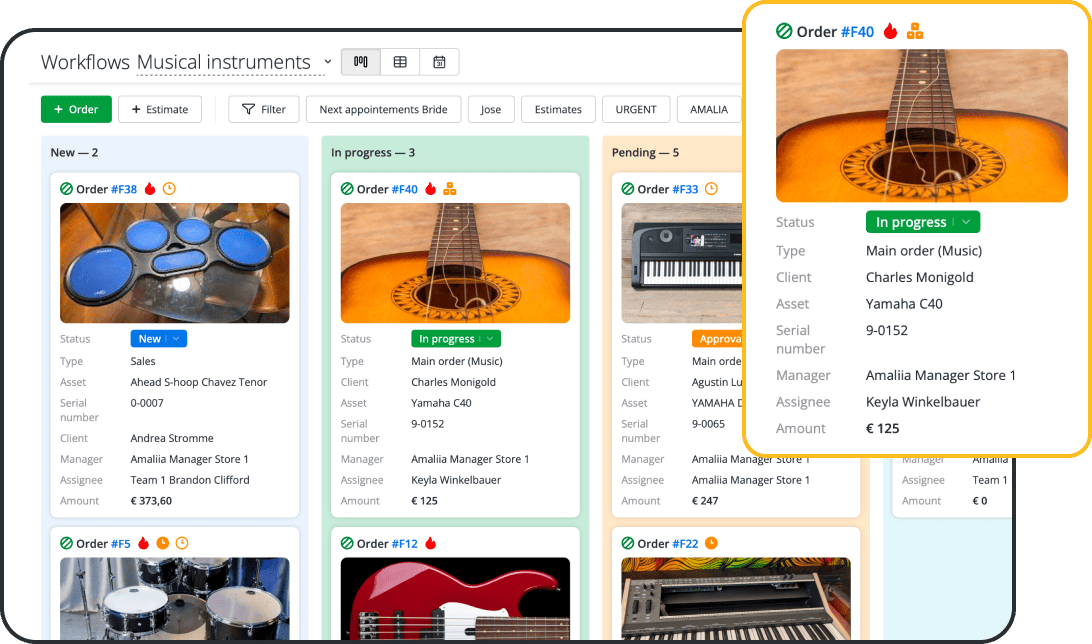Click the subtasks icon next to Order #F40 popup

pos(915,31)
